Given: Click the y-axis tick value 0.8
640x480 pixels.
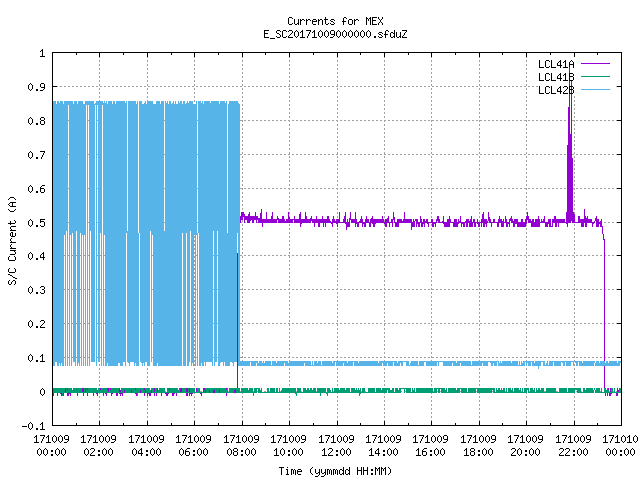Looking at the screenshot, I should [36, 121].
